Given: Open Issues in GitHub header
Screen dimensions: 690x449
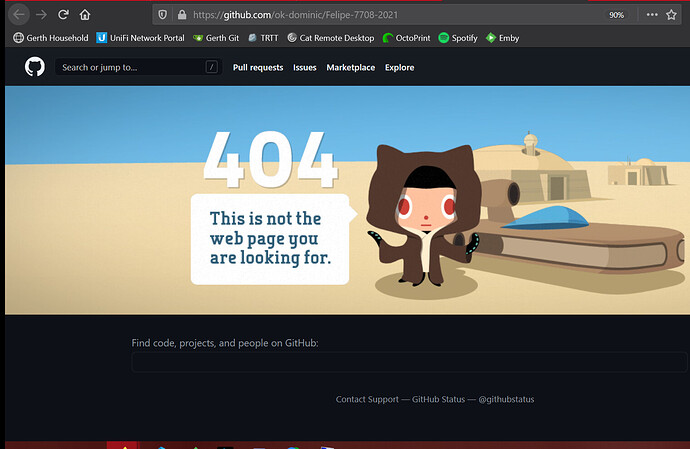Looking at the screenshot, I should tap(305, 67).
